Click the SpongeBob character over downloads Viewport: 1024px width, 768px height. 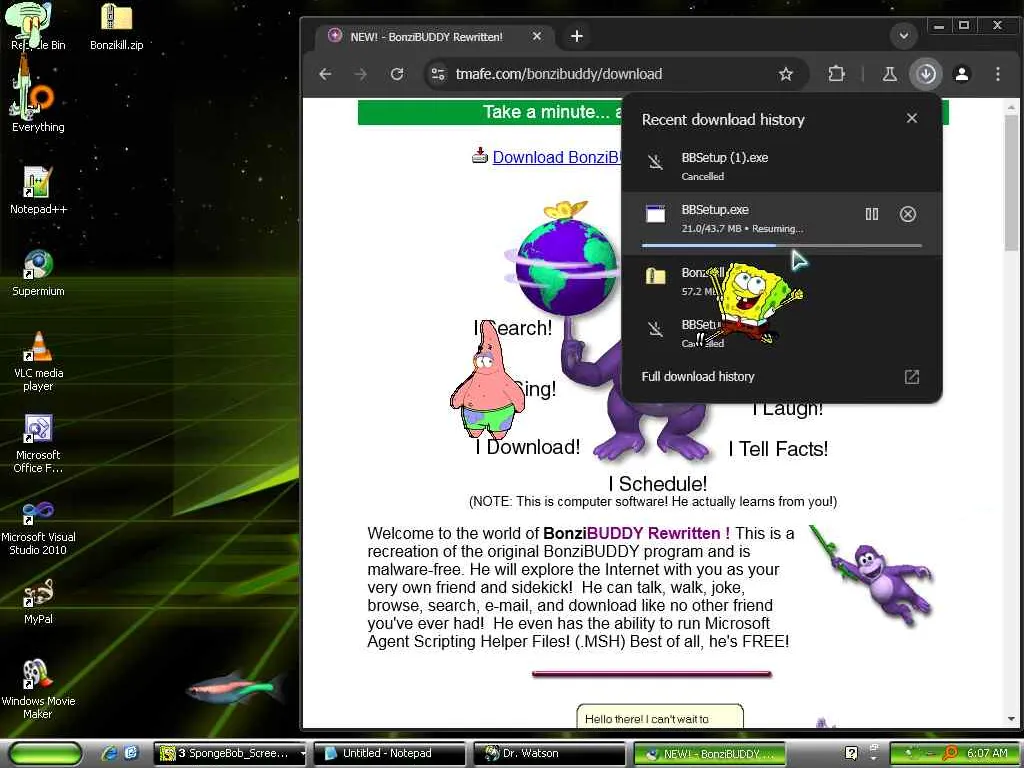(751, 302)
